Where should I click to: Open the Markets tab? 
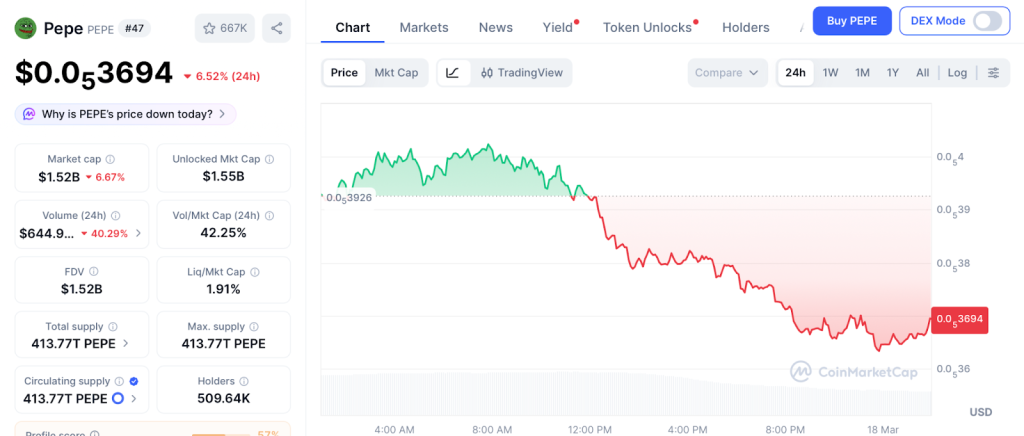(424, 28)
